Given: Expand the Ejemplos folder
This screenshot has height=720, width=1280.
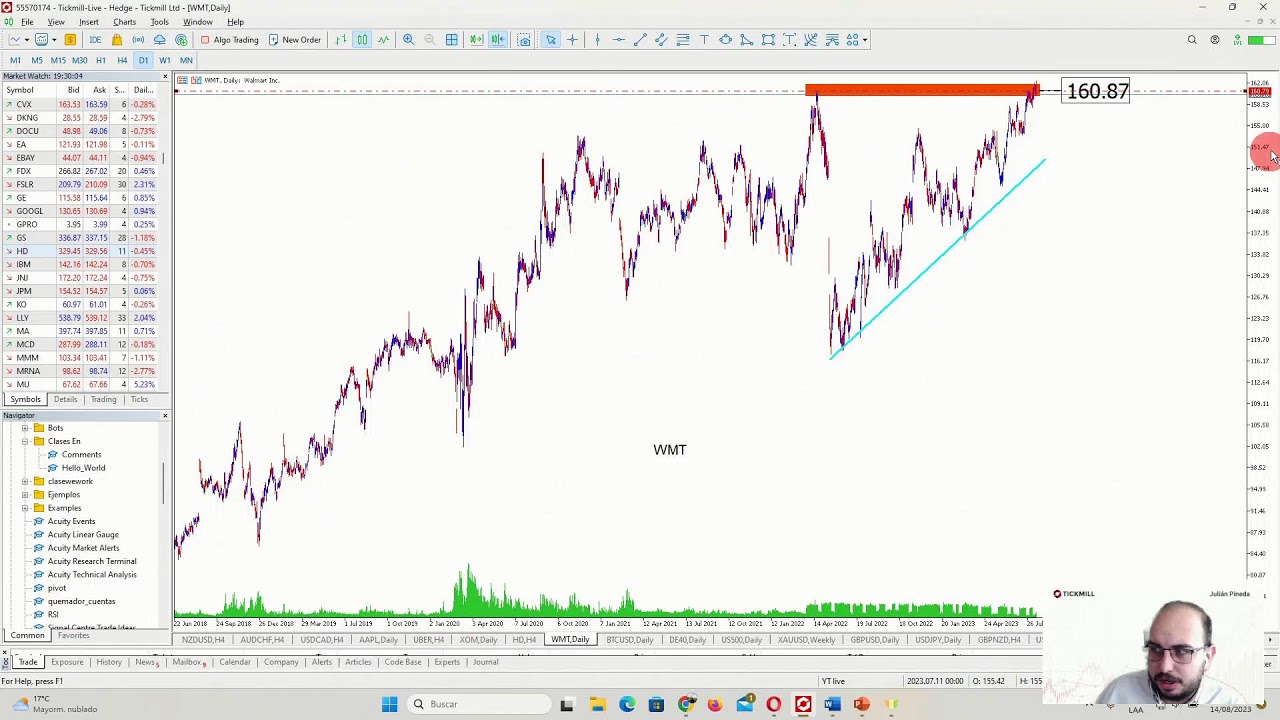Looking at the screenshot, I should [25, 494].
